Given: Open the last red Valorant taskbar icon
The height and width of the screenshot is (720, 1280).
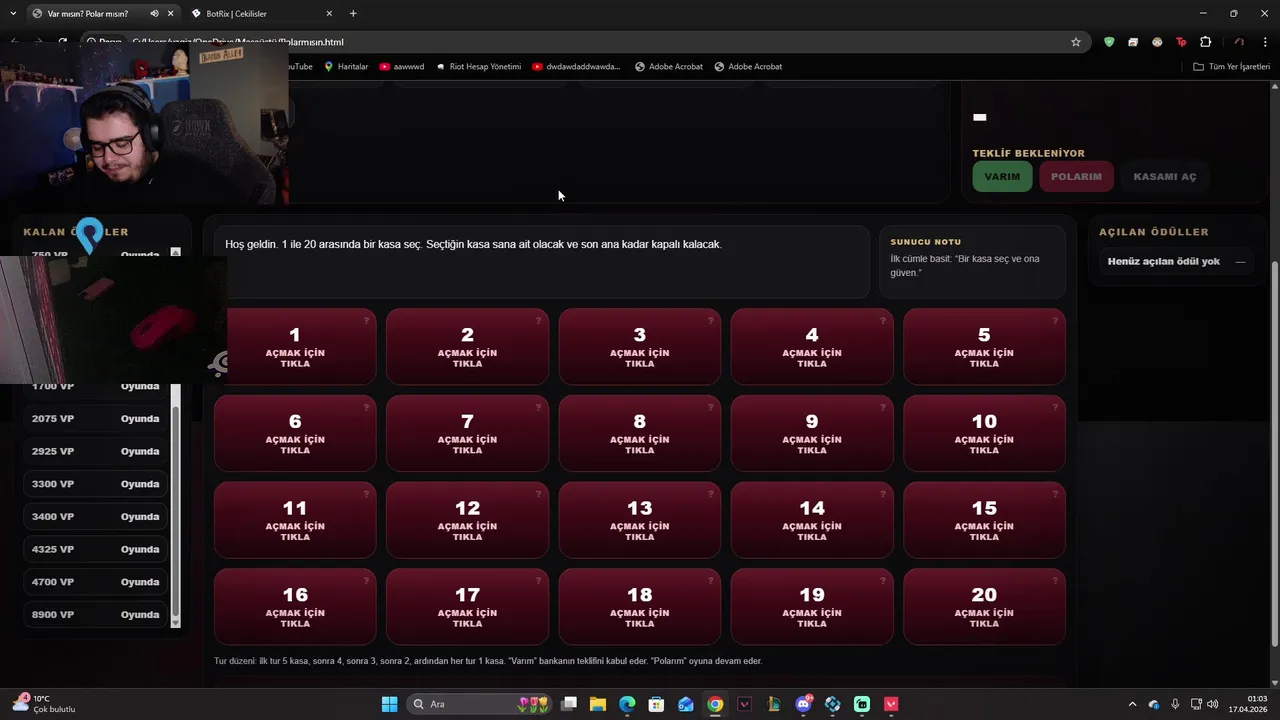Looking at the screenshot, I should click(891, 704).
